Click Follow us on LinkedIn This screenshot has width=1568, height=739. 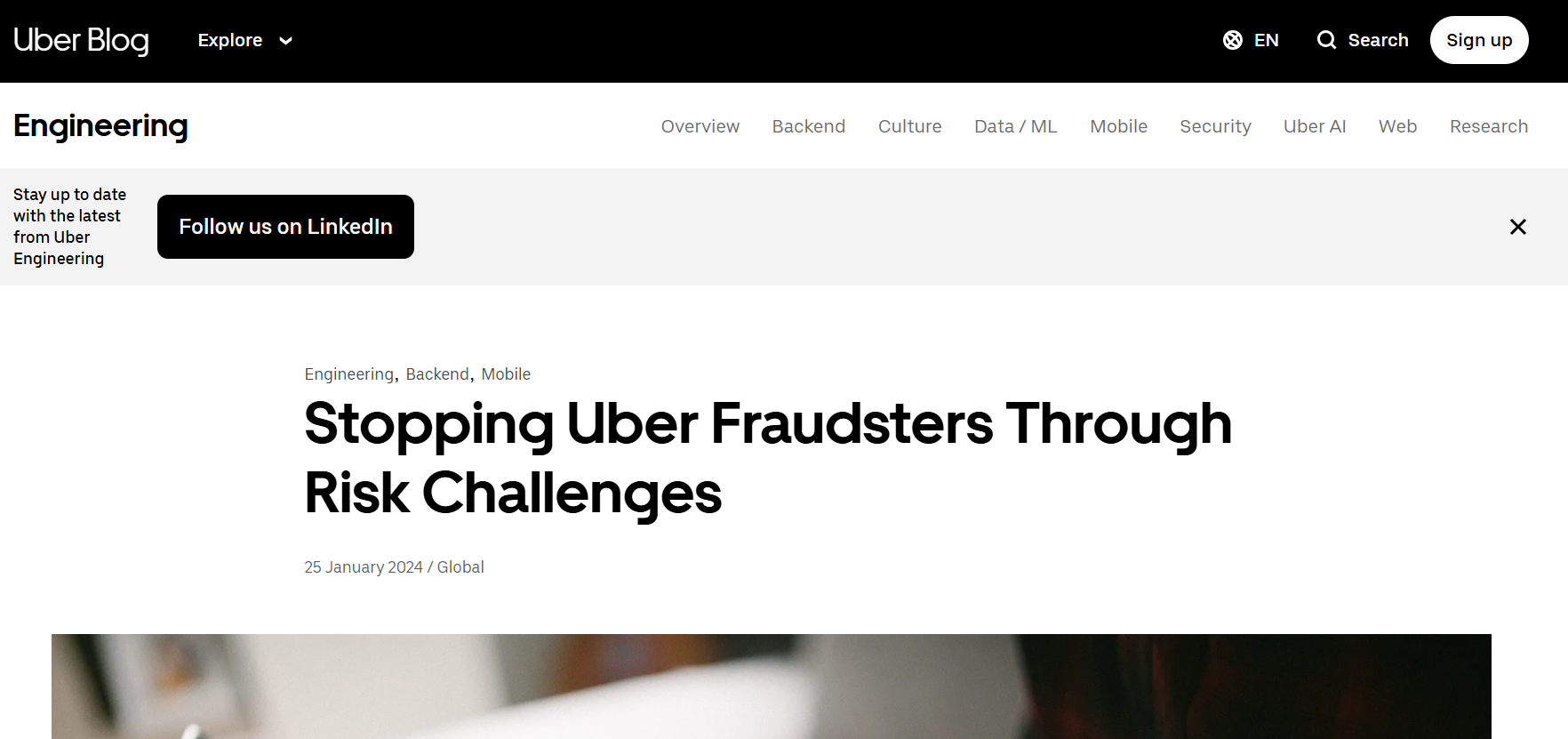(285, 227)
